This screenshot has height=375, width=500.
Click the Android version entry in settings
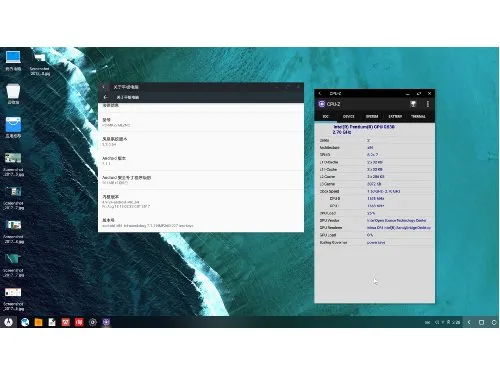pyautogui.click(x=201, y=161)
